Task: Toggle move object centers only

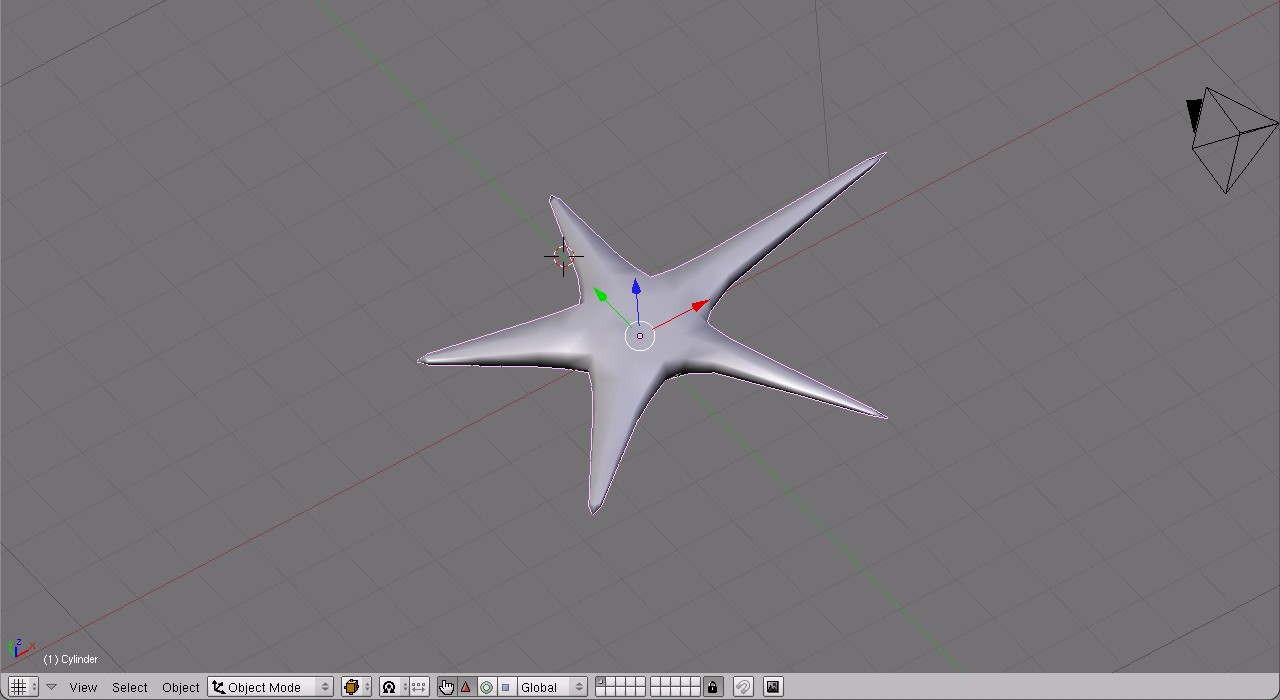Action: [x=419, y=687]
